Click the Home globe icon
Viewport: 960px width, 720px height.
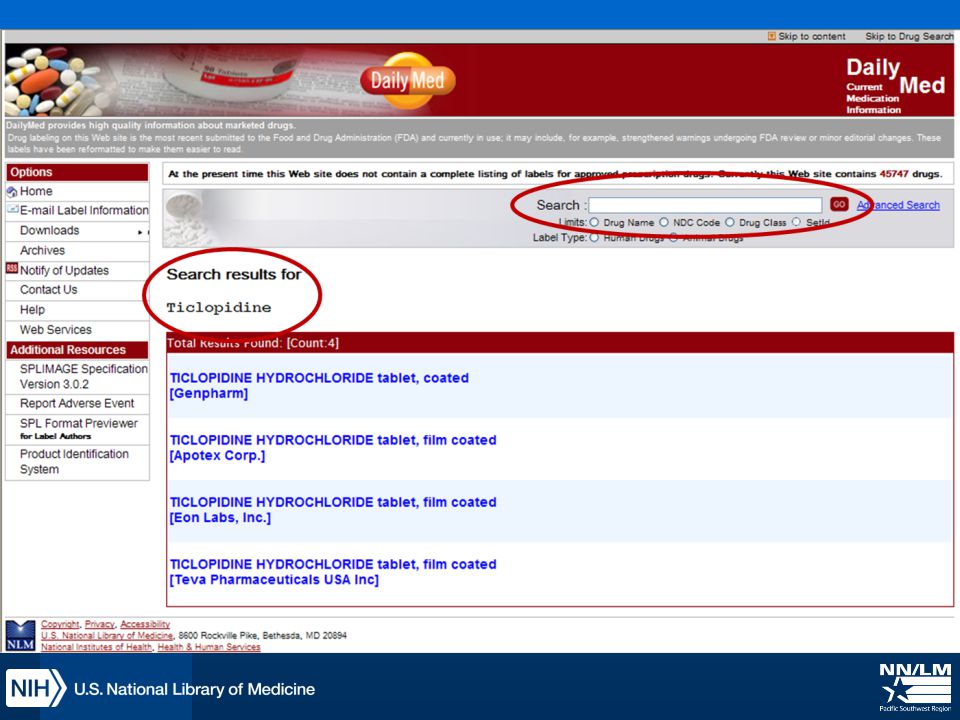click(x=12, y=192)
